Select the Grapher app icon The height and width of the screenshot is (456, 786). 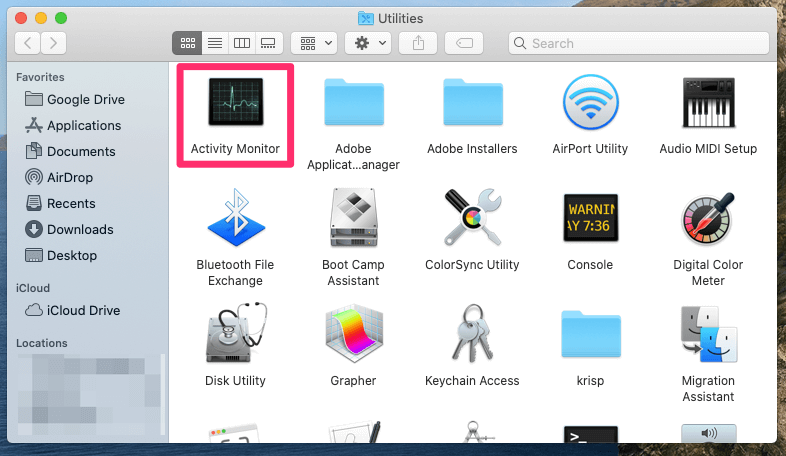[x=354, y=333]
